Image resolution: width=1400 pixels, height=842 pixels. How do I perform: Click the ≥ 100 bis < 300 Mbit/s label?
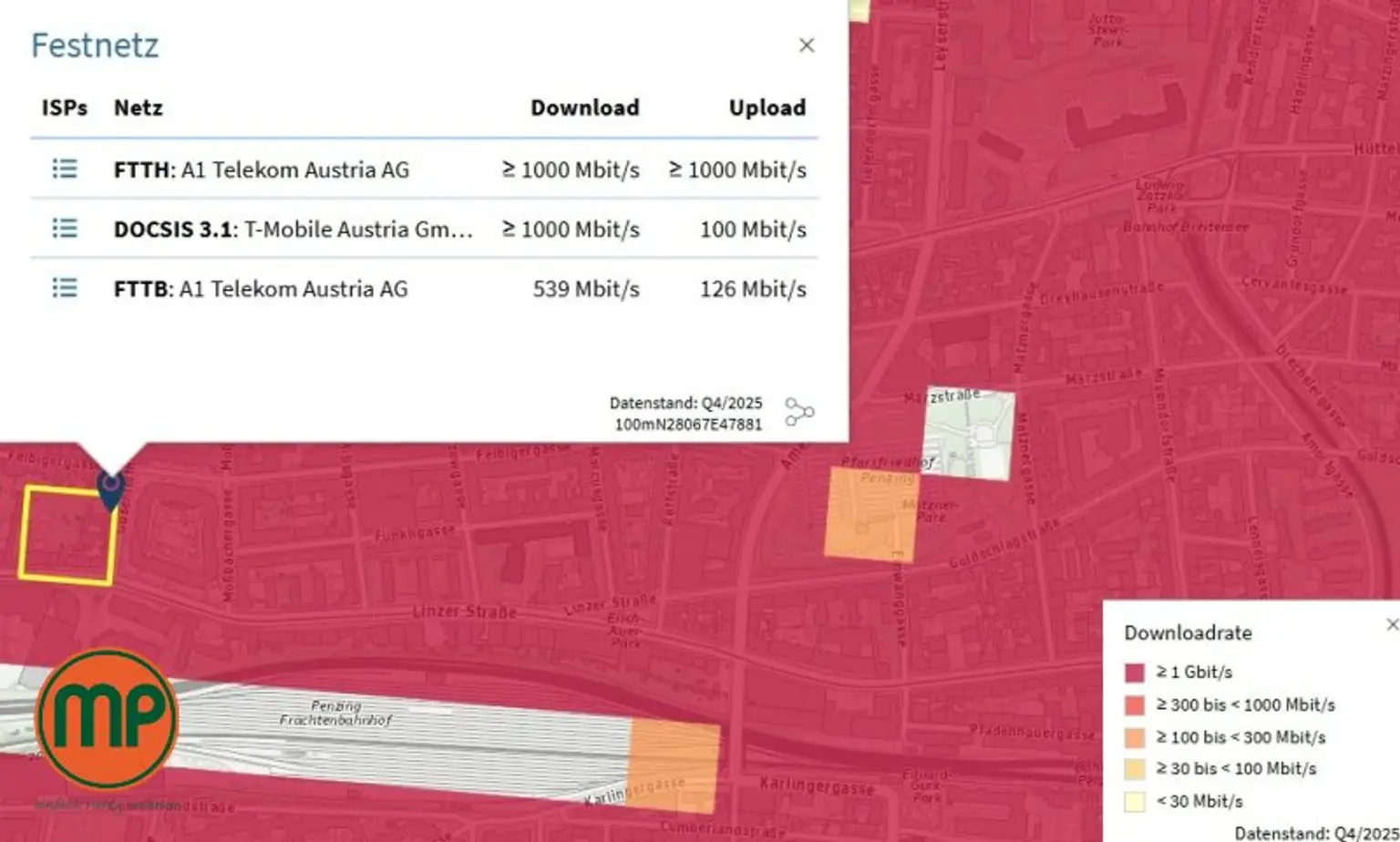pos(1240,737)
